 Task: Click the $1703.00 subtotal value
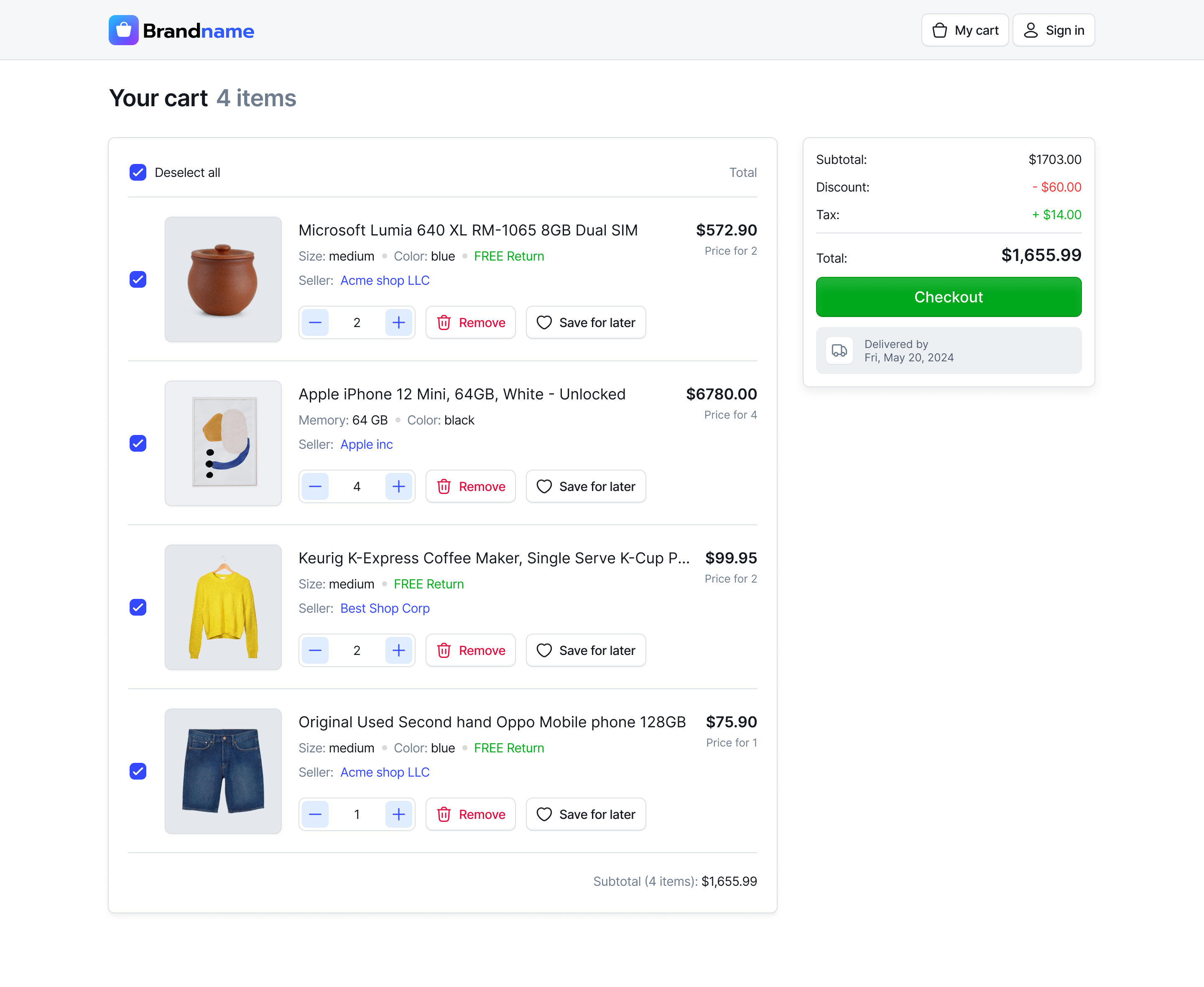pyautogui.click(x=1055, y=160)
